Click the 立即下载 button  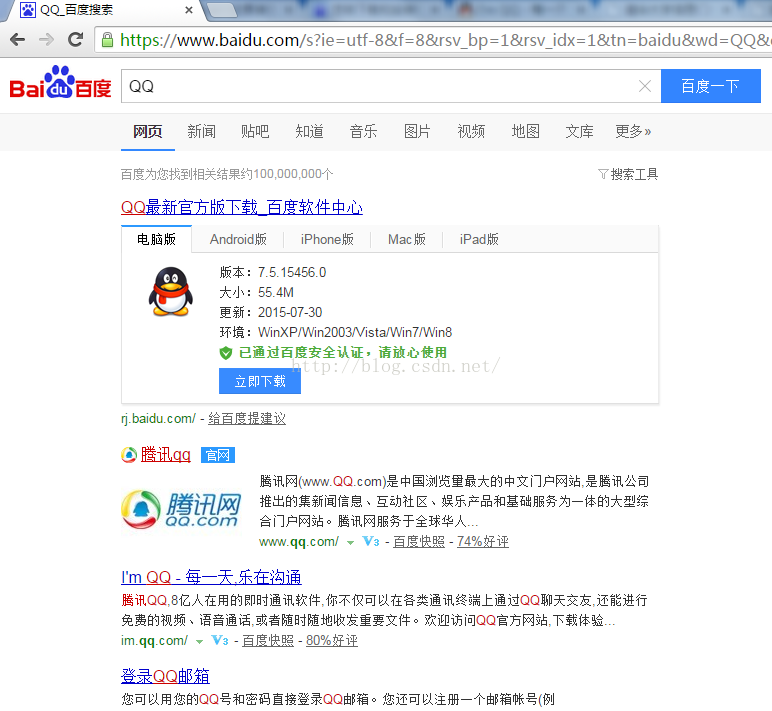tap(260, 381)
